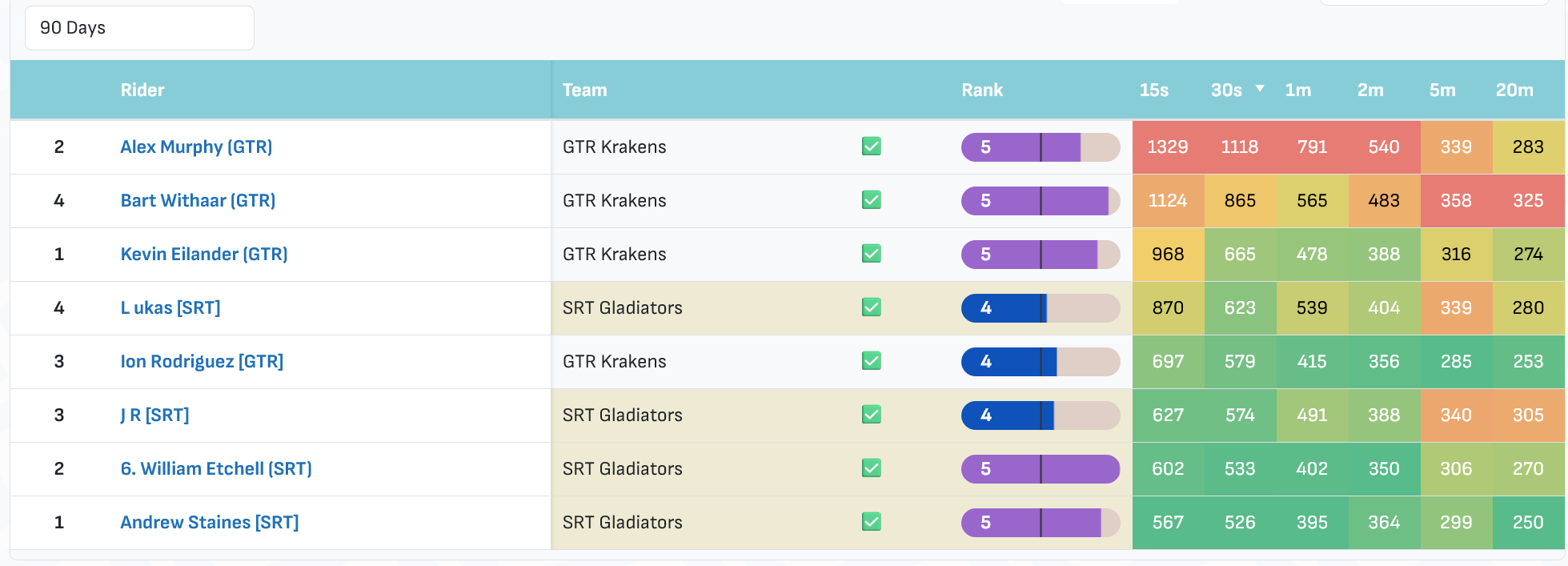Open Alex Murphy (GTR) rider profile
Image resolution: width=1568 pixels, height=566 pixels.
click(x=196, y=147)
